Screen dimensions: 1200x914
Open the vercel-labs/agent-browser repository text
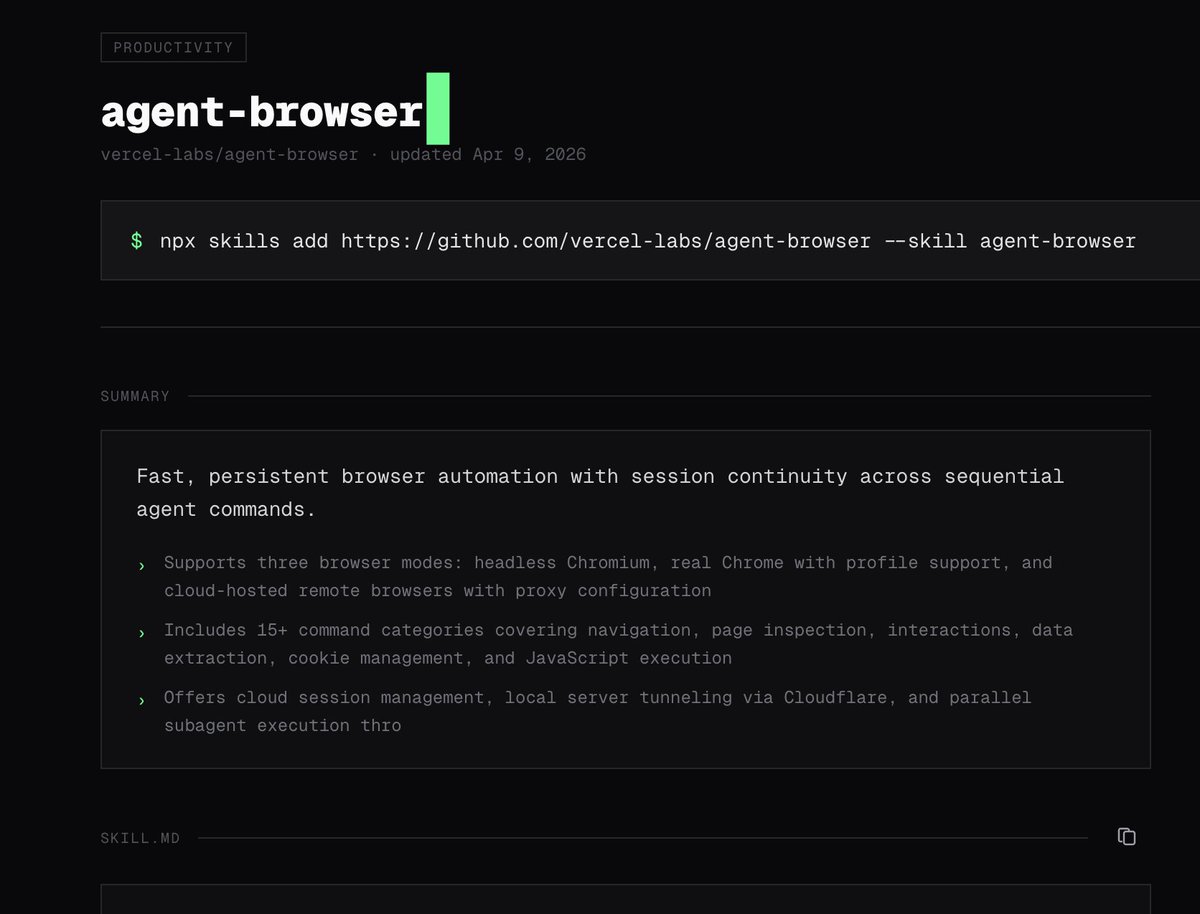(x=229, y=155)
